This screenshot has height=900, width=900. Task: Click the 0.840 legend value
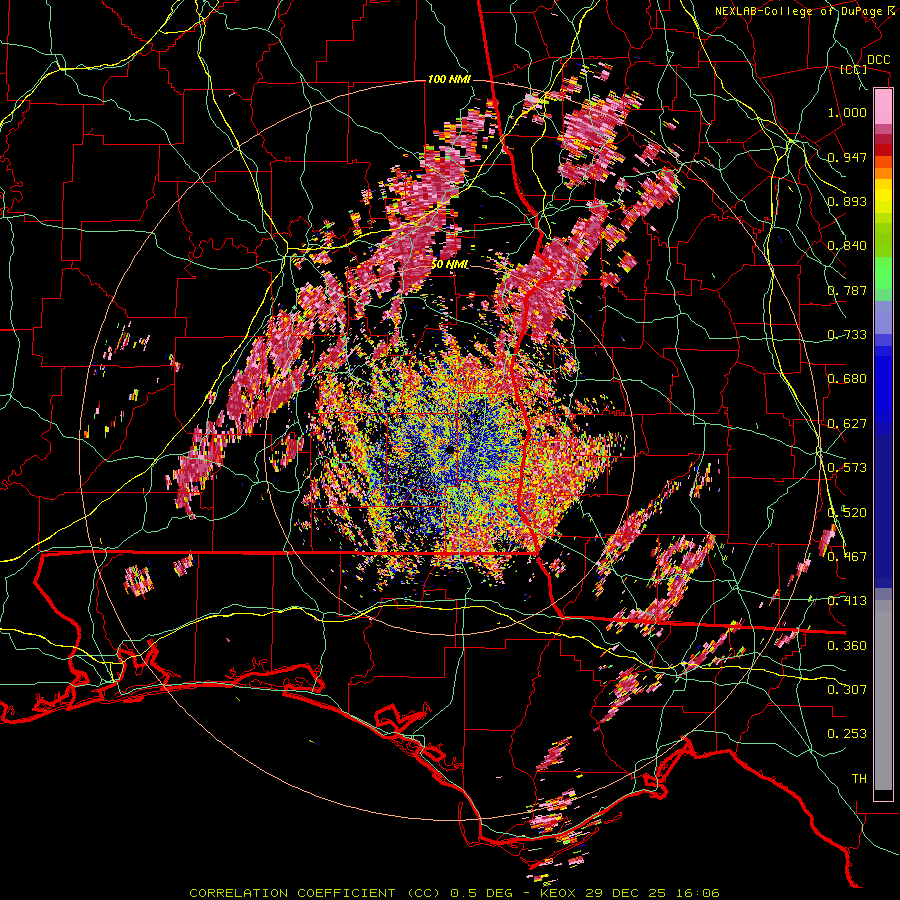pyautogui.click(x=847, y=246)
